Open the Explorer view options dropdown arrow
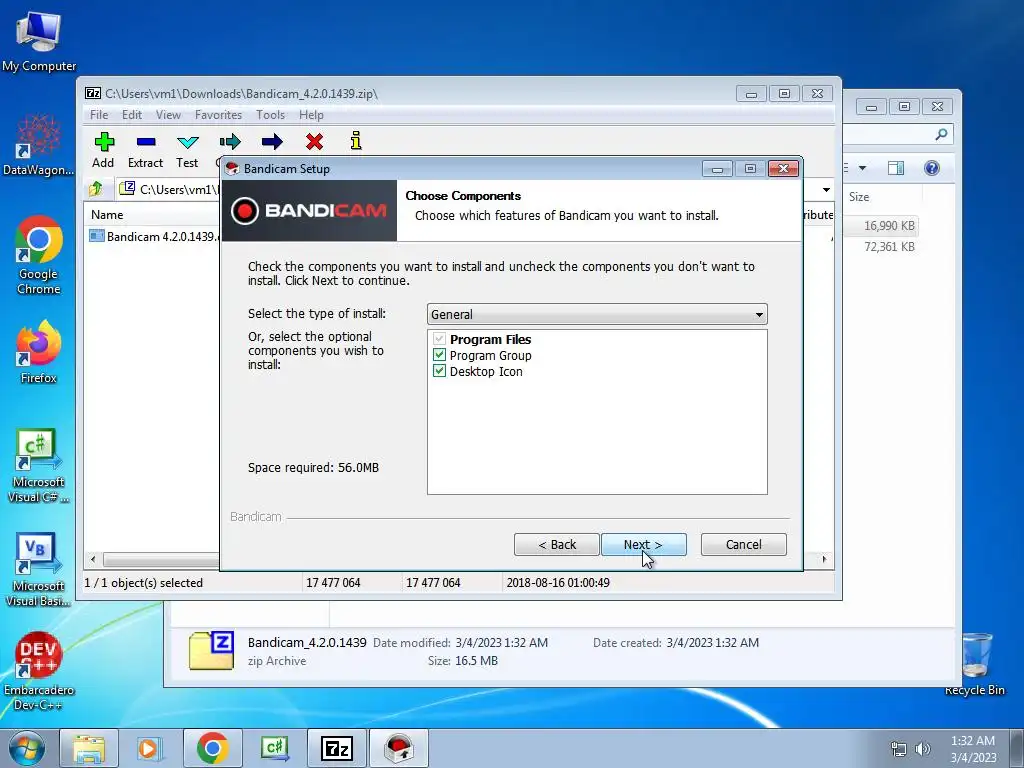Image resolution: width=1024 pixels, height=768 pixels. pos(862,168)
